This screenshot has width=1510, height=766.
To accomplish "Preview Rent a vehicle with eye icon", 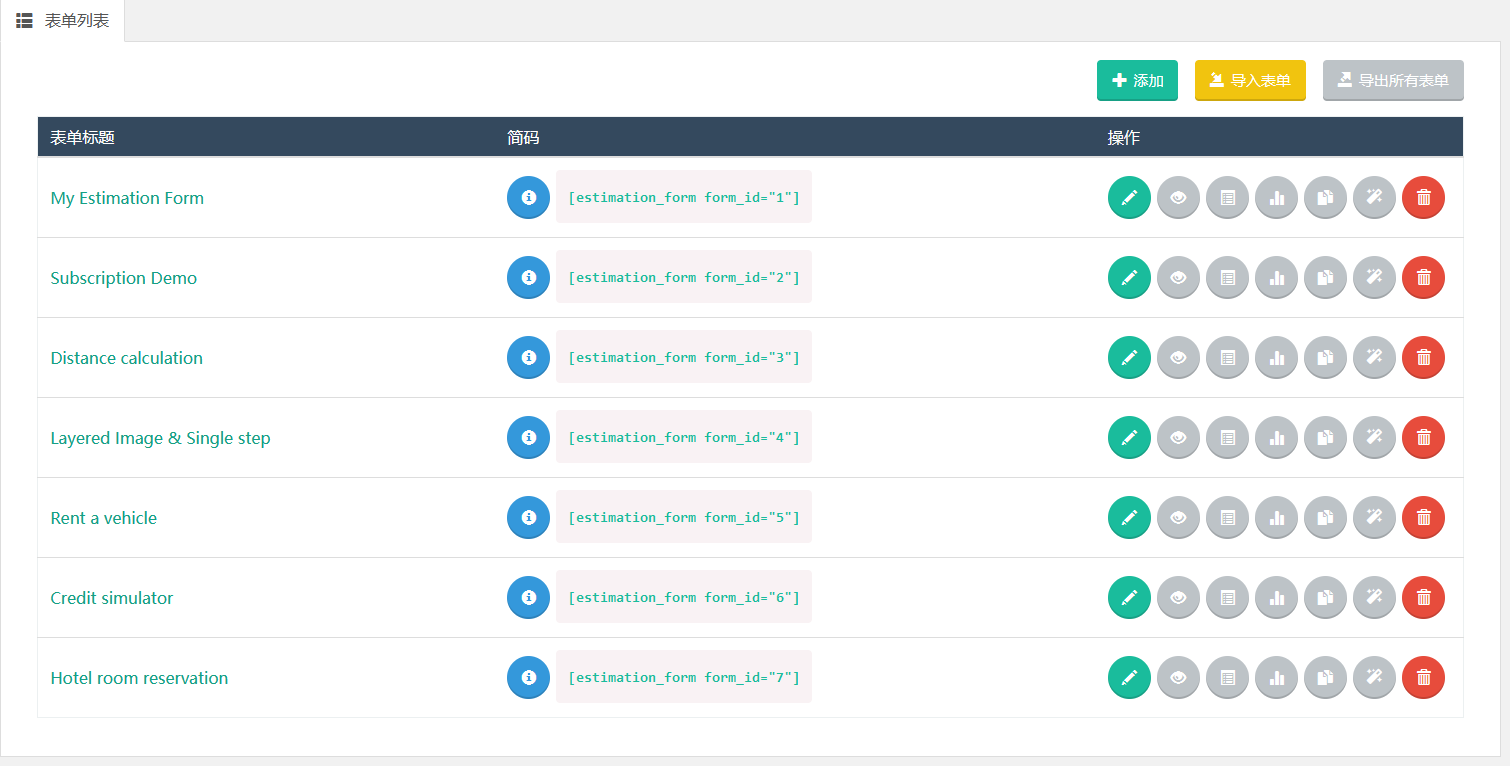I will pos(1179,517).
